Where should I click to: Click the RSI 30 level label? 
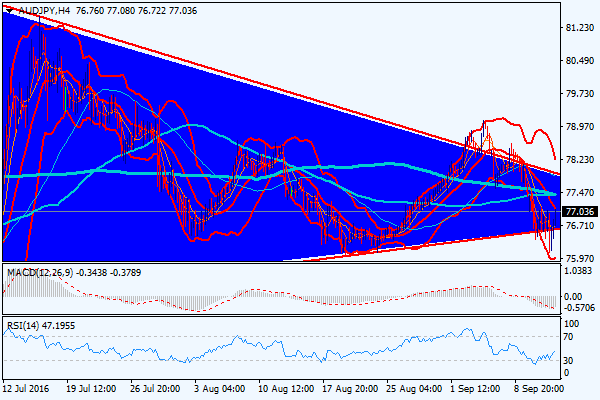click(x=569, y=361)
